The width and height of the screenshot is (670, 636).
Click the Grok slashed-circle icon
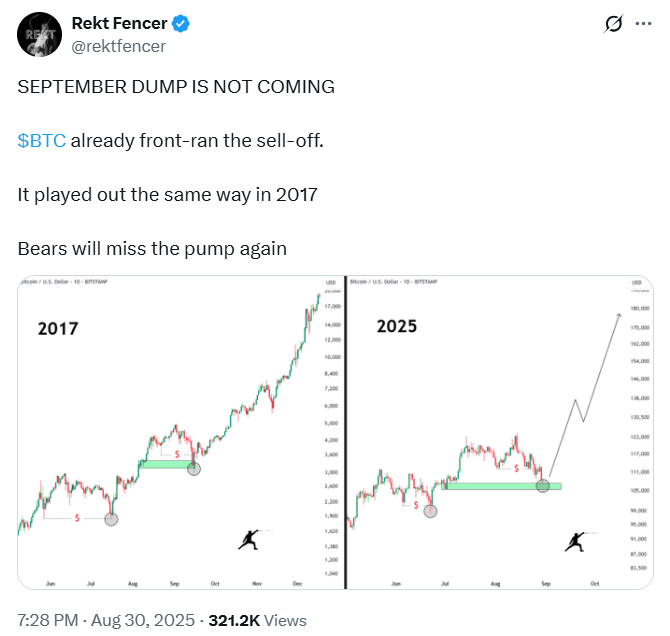pyautogui.click(x=614, y=24)
